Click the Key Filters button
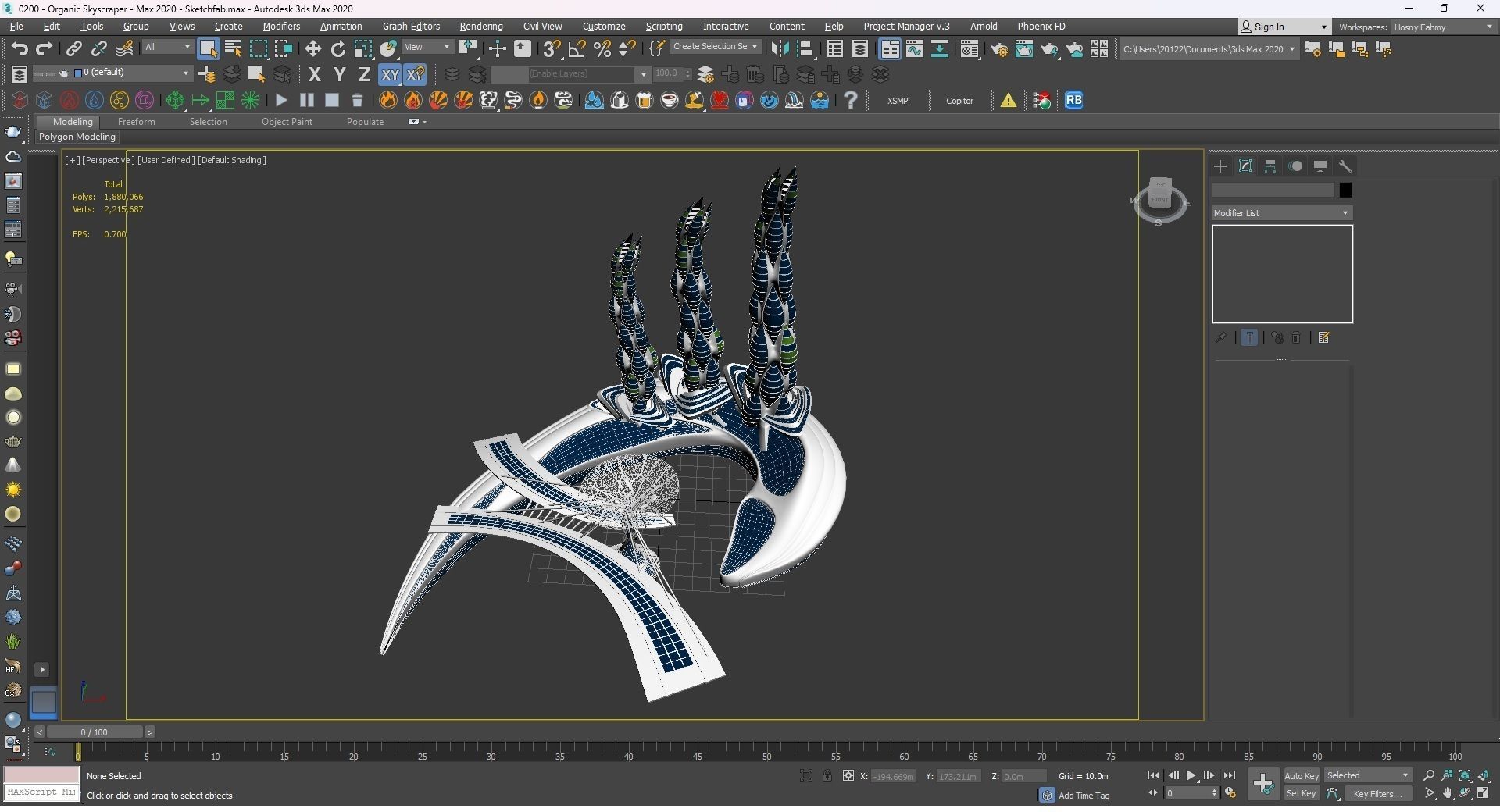1500x812 pixels. 1377,793
